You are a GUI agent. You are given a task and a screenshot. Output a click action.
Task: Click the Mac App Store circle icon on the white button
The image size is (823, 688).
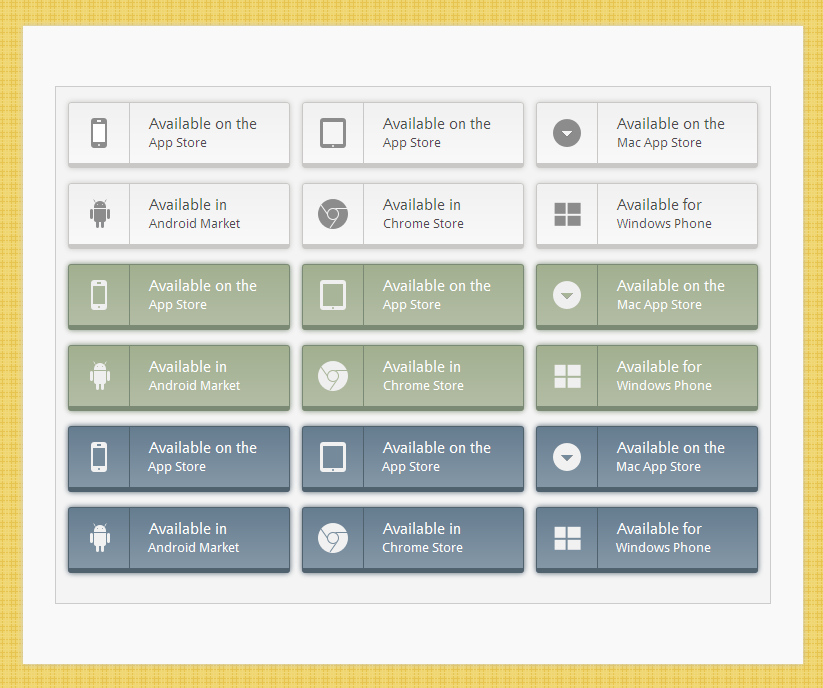(567, 133)
